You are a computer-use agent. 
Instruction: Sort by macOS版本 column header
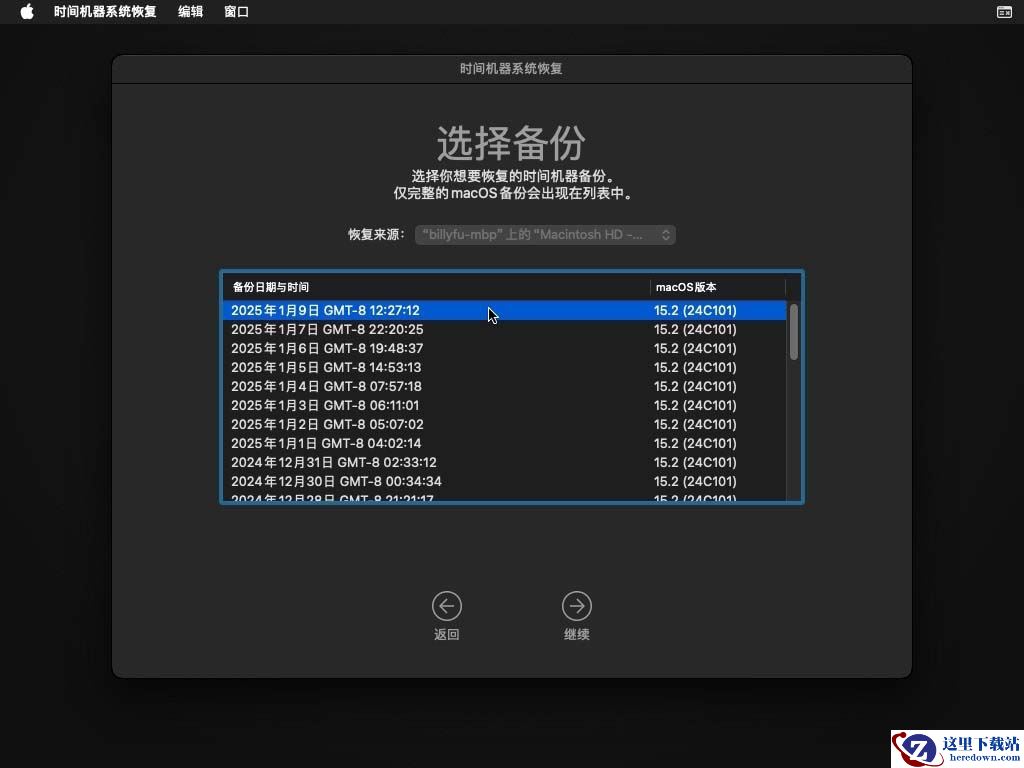(718, 287)
